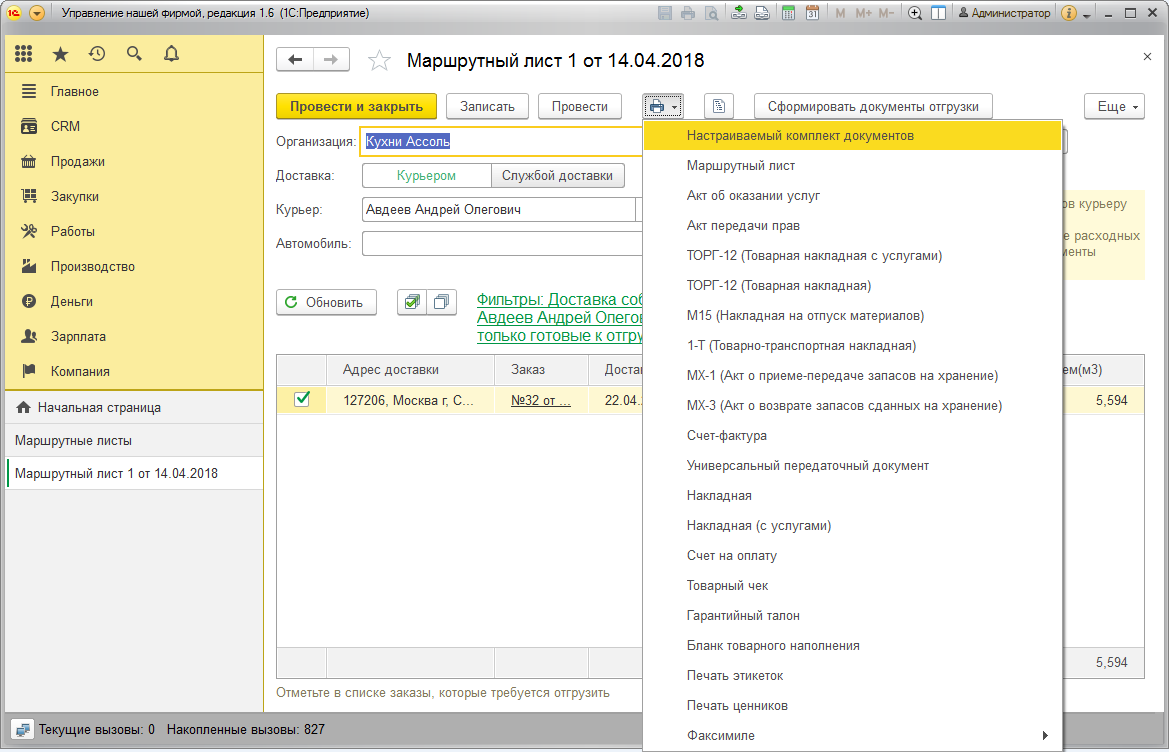Choose Настраиваемый комплект документов
This screenshot has height=752, width=1169.
pos(852,136)
